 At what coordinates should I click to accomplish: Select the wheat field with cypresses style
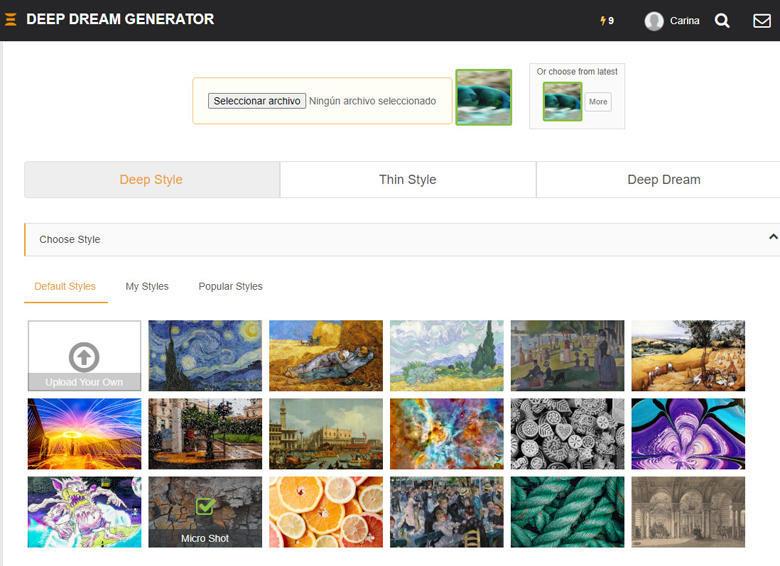click(447, 356)
